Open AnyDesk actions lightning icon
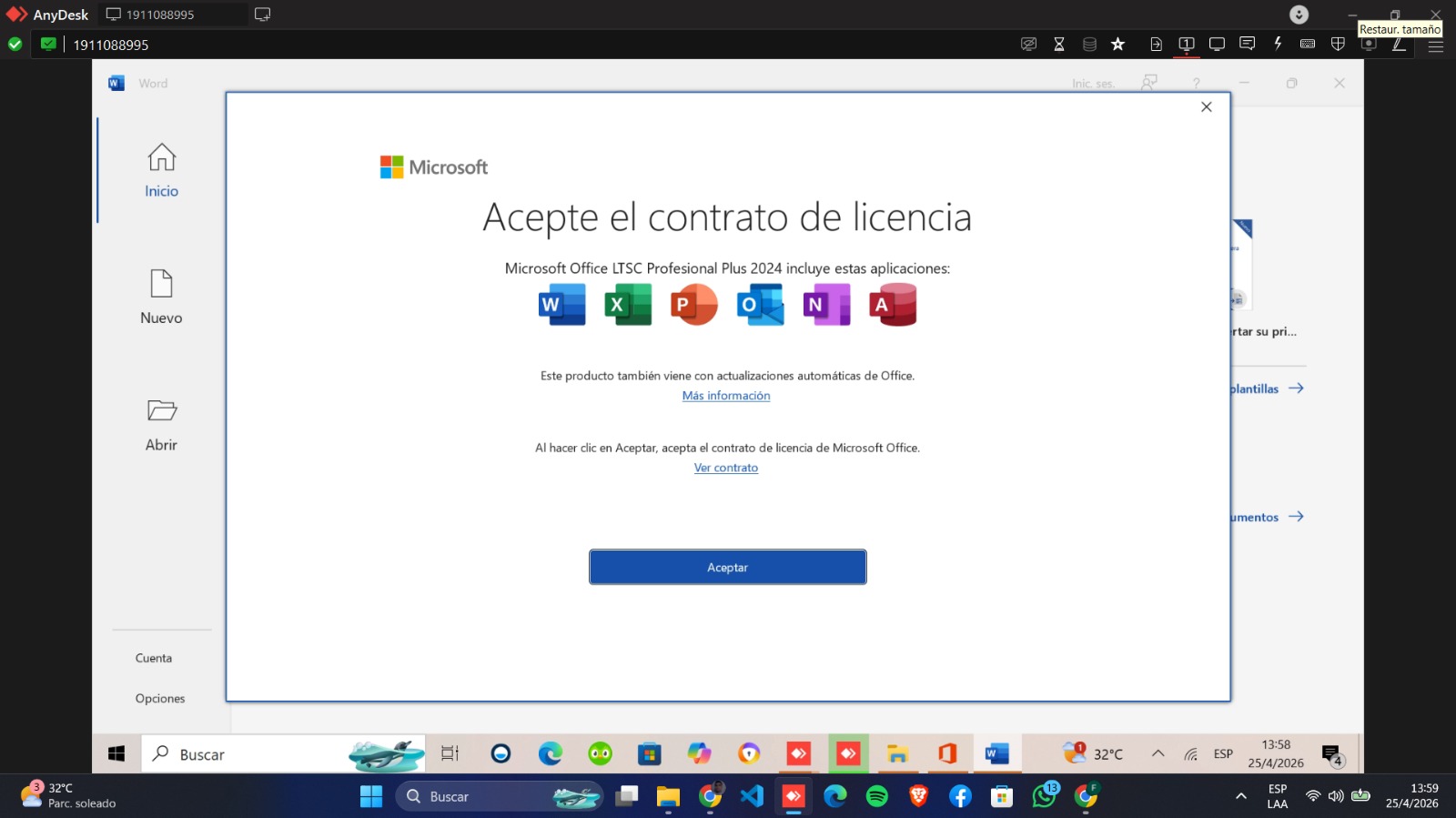Screen dimensions: 1456x818 (x=1278, y=44)
